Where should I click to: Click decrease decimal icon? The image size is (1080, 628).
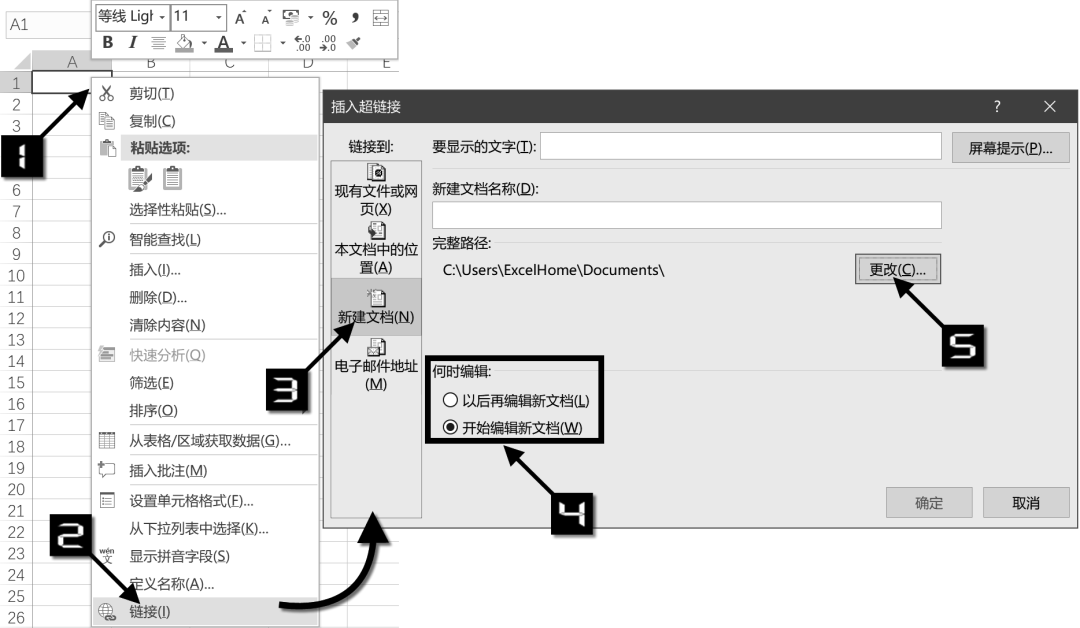[x=328, y=43]
